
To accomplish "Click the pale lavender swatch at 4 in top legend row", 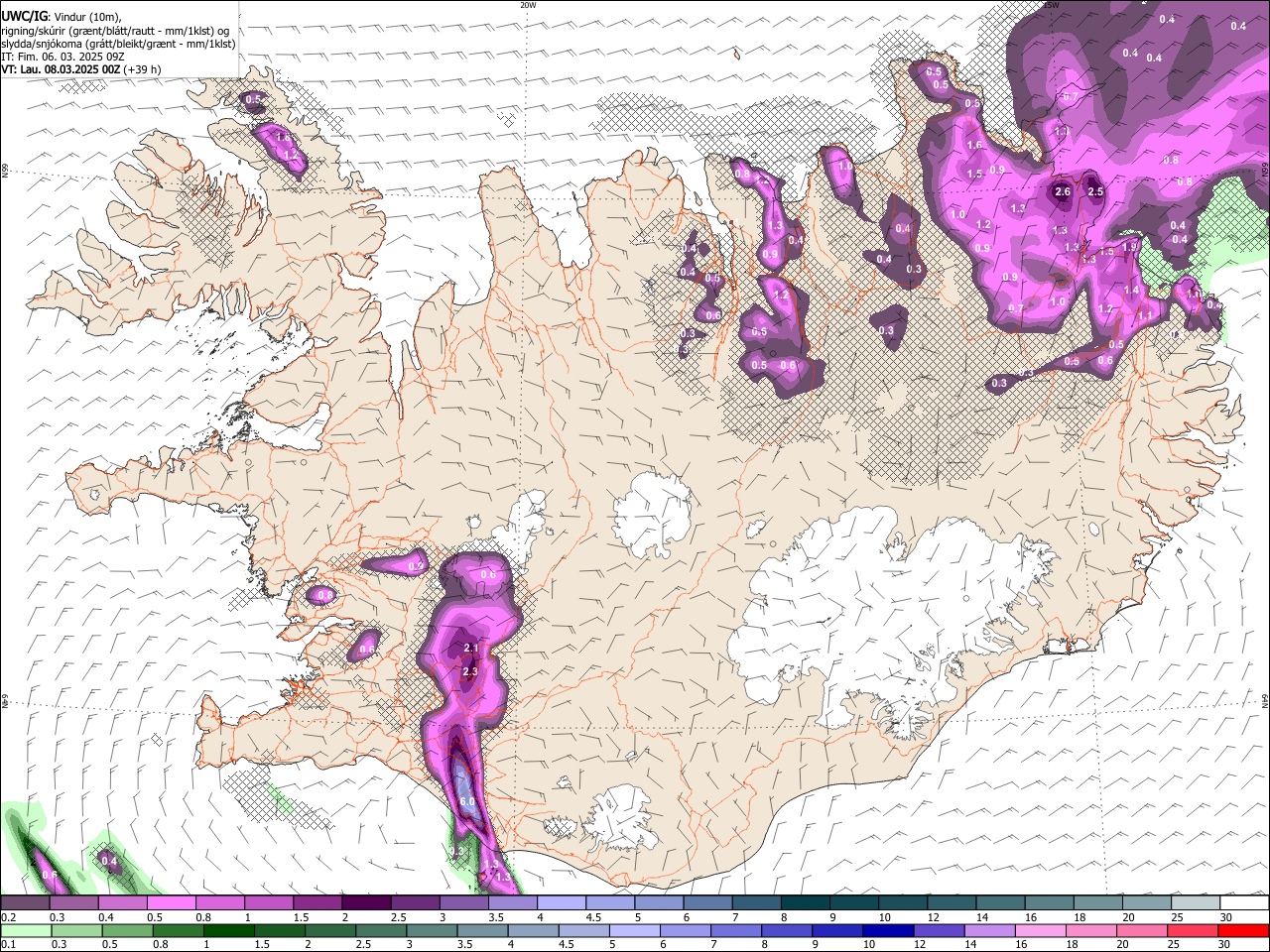I will (563, 903).
